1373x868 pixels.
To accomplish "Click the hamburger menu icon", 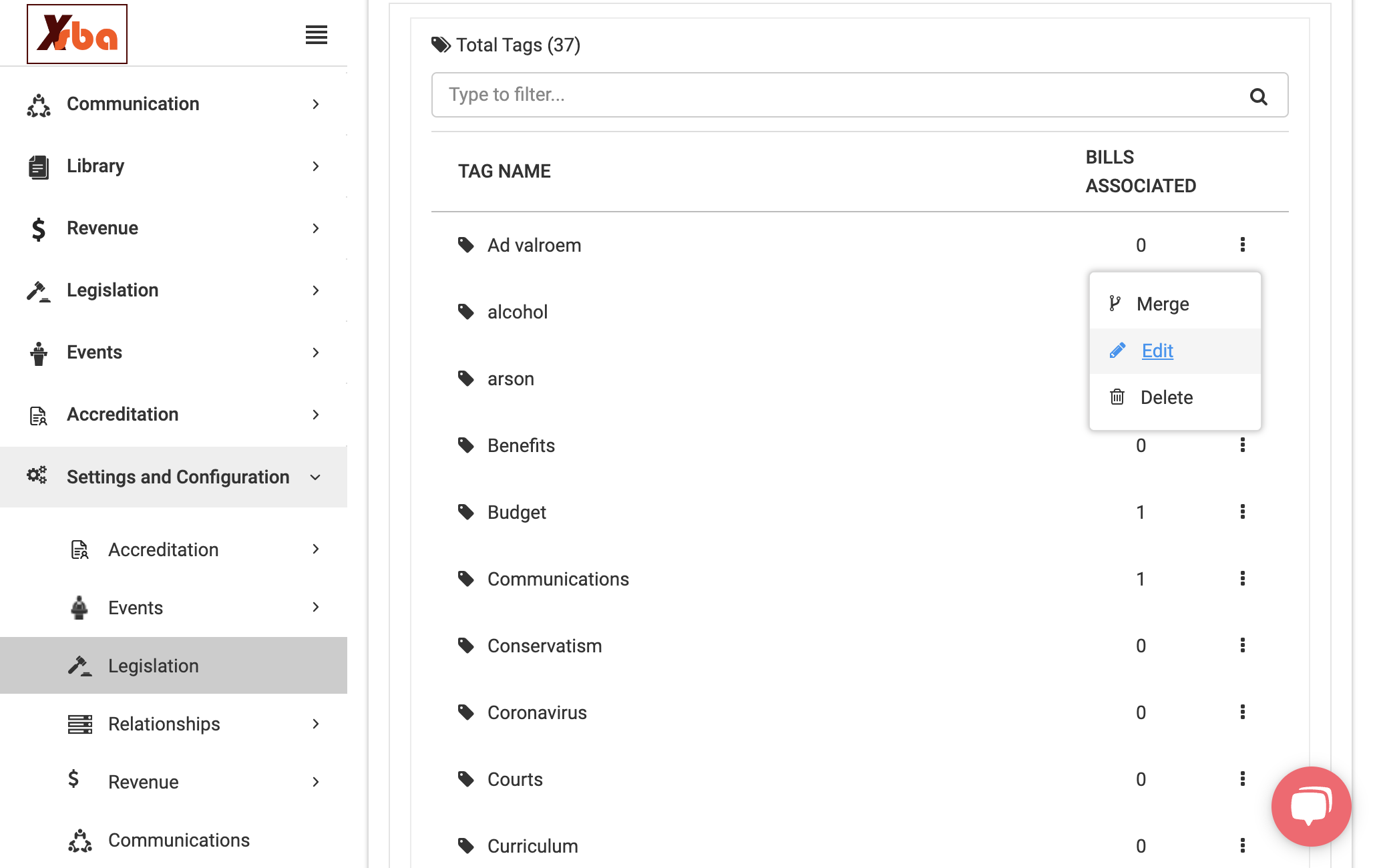I will (x=317, y=35).
